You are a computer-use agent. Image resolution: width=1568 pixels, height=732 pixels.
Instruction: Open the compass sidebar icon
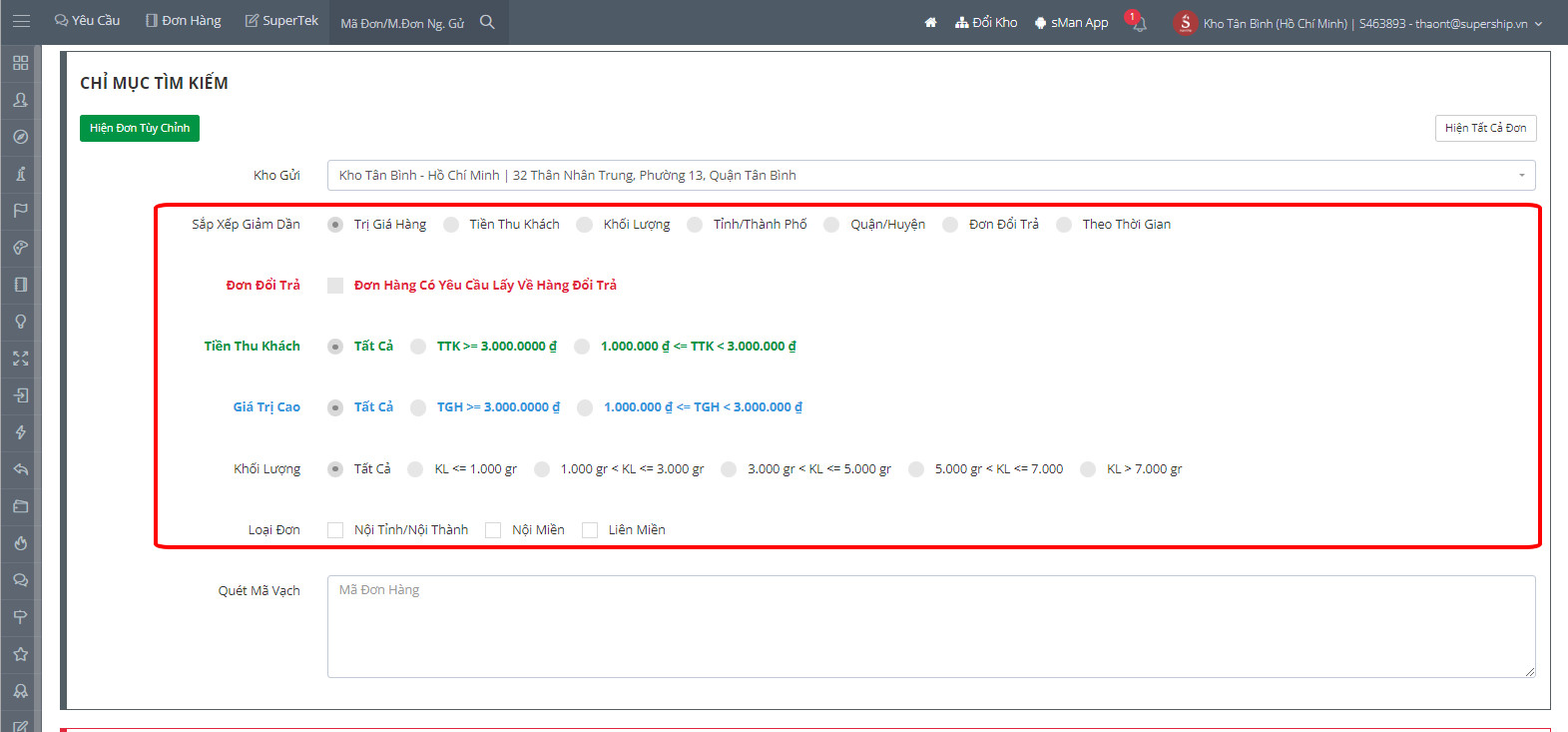coord(20,137)
